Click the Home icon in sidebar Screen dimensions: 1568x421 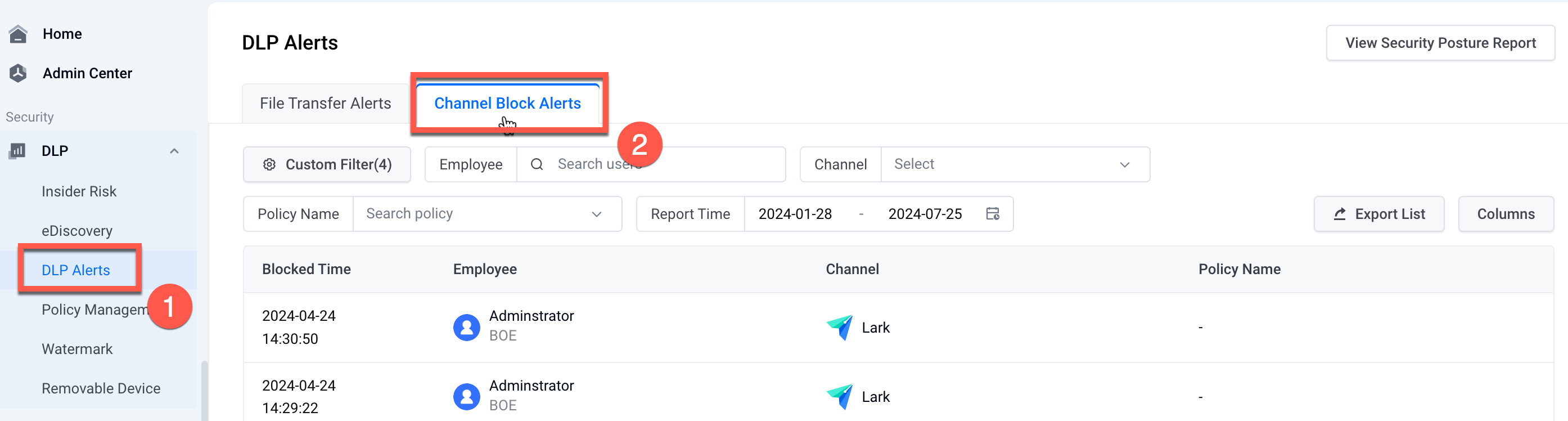point(18,34)
